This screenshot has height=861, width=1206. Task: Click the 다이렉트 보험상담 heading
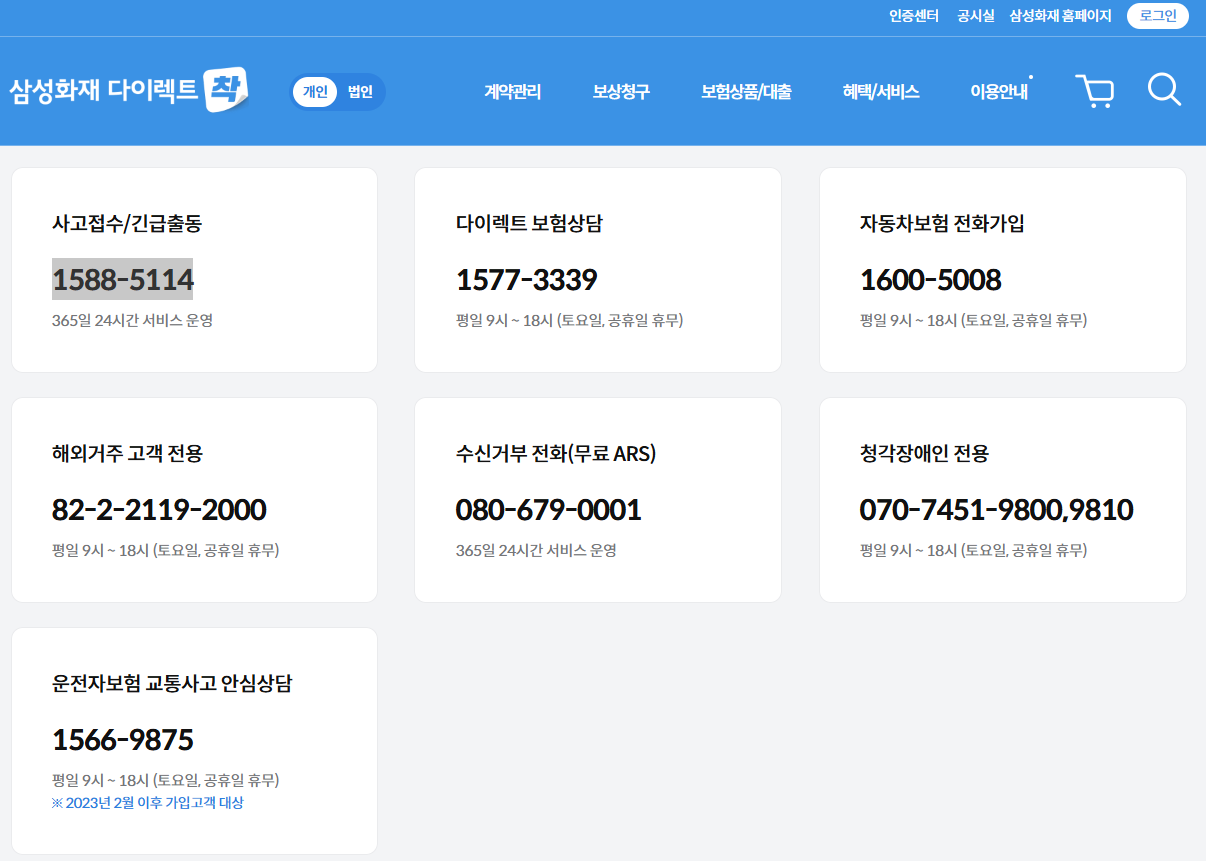(530, 224)
